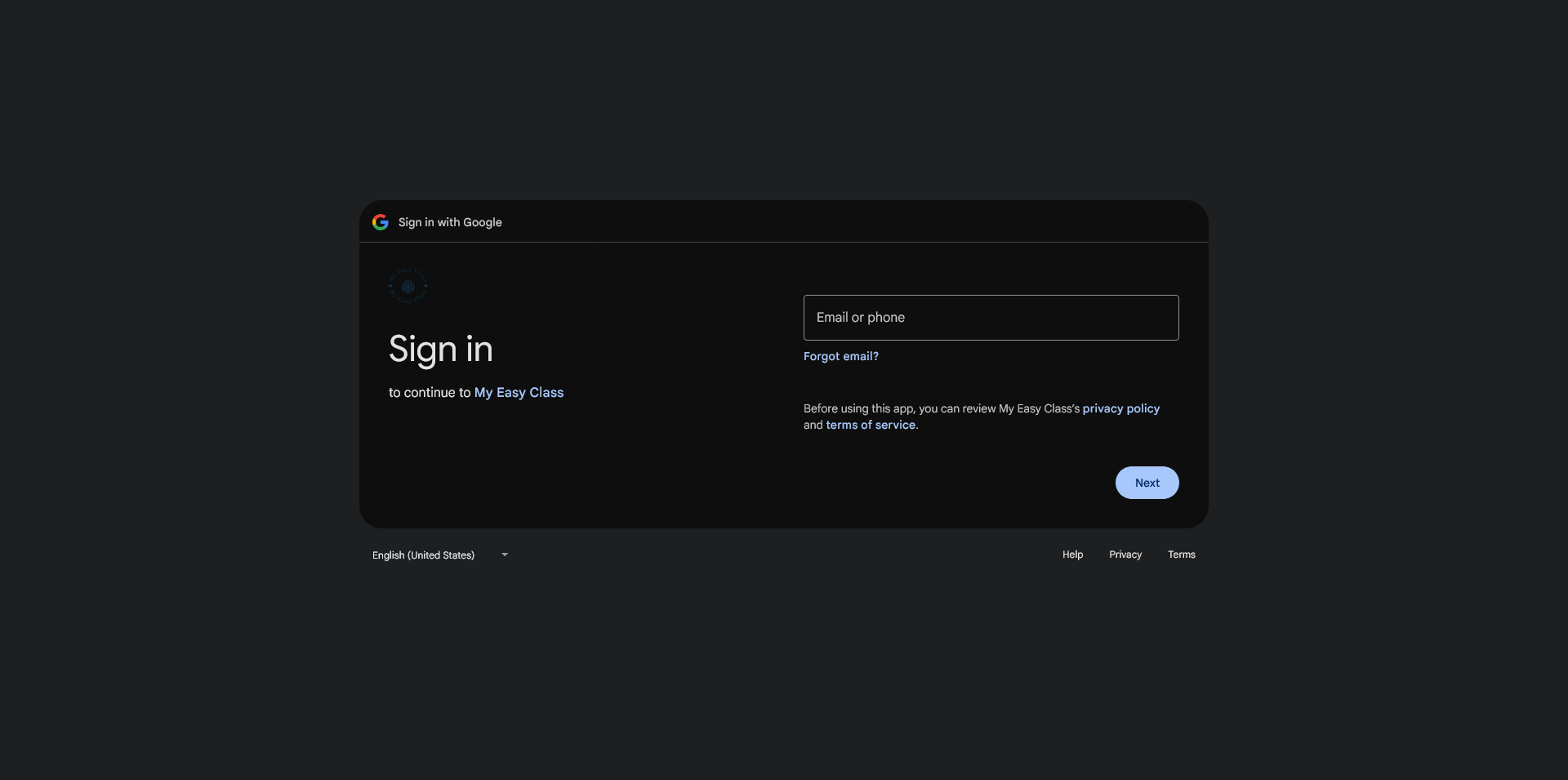Open the English (United States) language menu
Image resolution: width=1568 pixels, height=780 pixels.
[x=424, y=555]
